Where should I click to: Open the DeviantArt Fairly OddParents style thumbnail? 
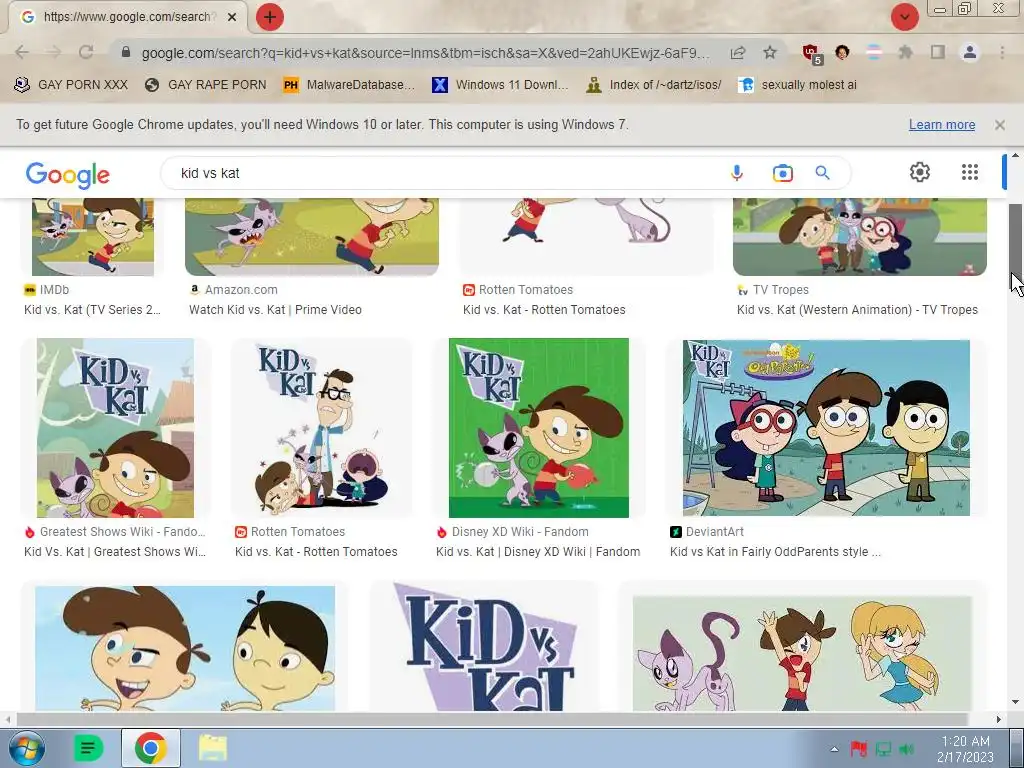826,428
